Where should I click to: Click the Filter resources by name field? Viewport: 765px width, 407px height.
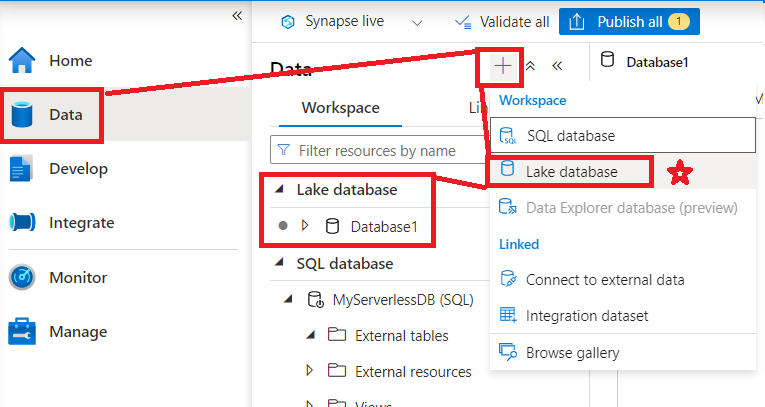pyautogui.click(x=380, y=150)
